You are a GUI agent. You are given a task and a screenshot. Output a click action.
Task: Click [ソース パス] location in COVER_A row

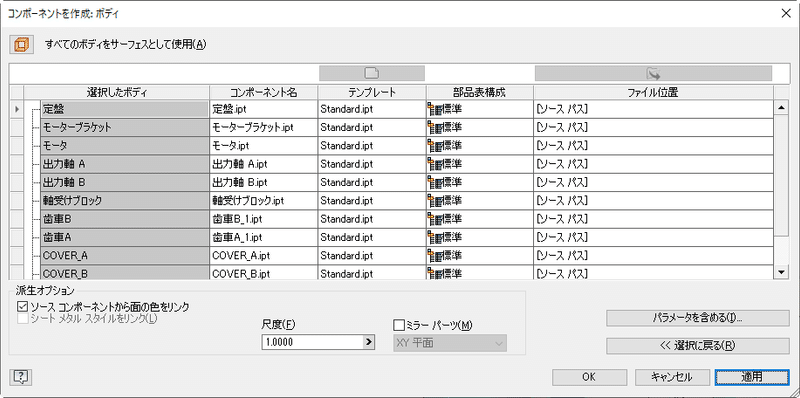click(x=654, y=256)
